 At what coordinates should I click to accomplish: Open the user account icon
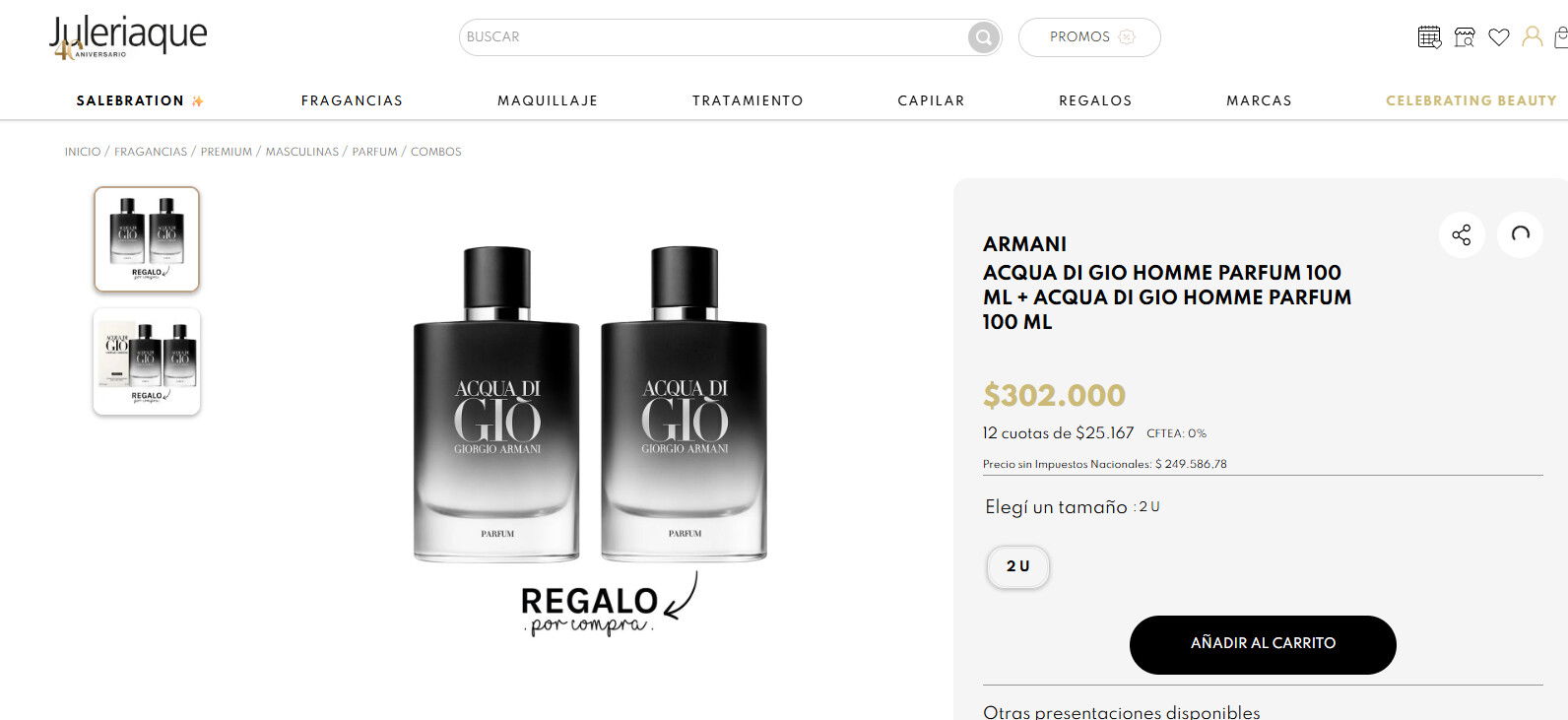click(1533, 37)
